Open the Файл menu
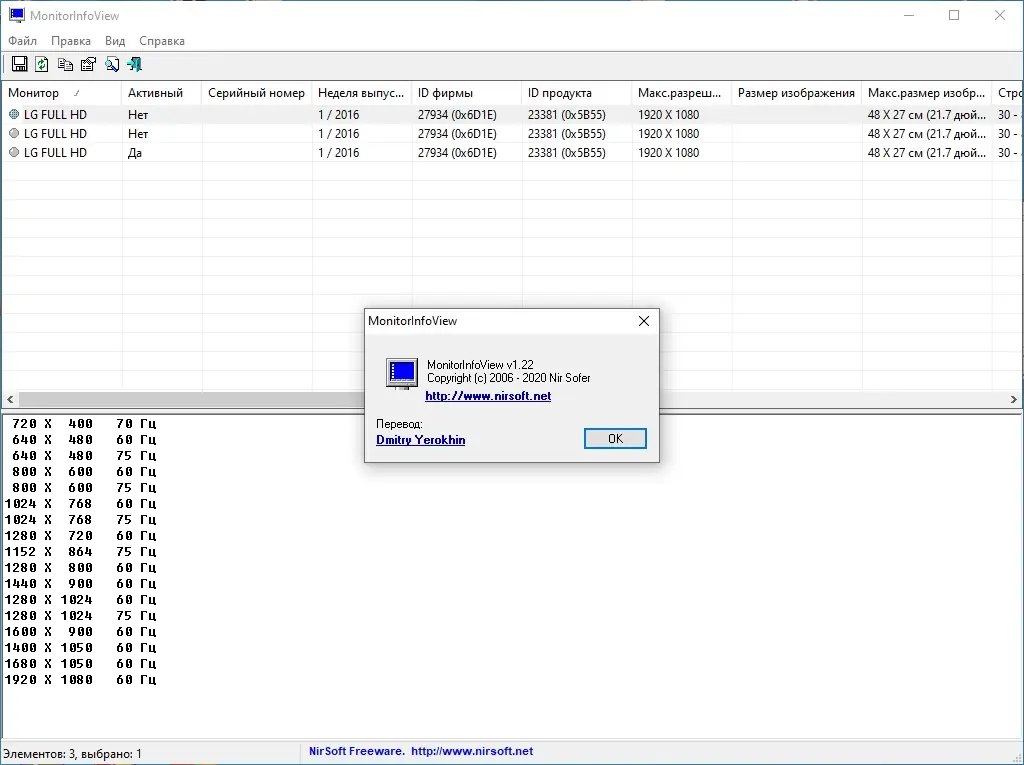The image size is (1024, 765). coord(22,41)
